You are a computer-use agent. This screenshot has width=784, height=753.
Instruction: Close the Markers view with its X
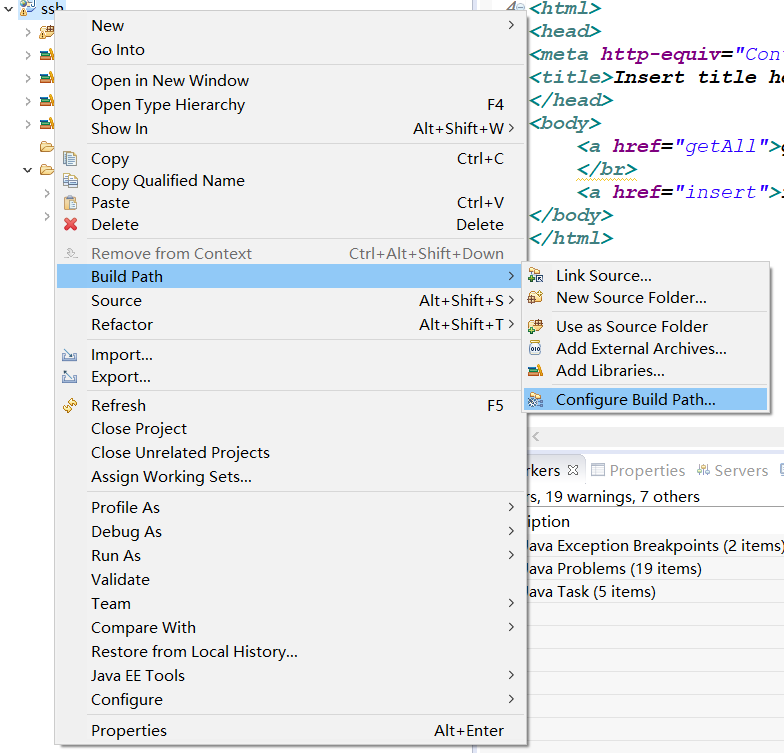click(x=573, y=470)
